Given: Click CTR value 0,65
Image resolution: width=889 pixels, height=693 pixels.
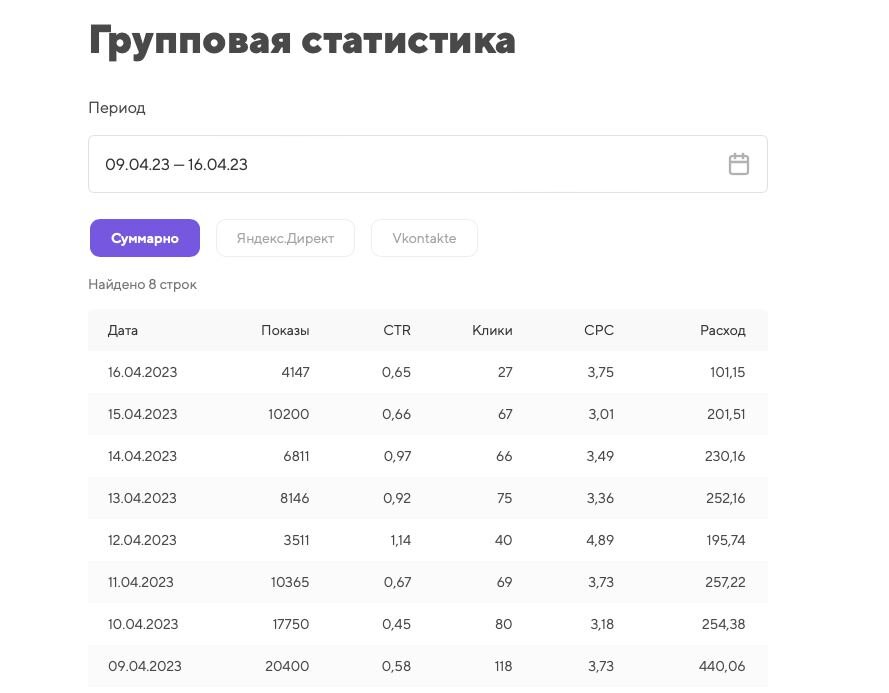Looking at the screenshot, I should pyautogui.click(x=396, y=372).
